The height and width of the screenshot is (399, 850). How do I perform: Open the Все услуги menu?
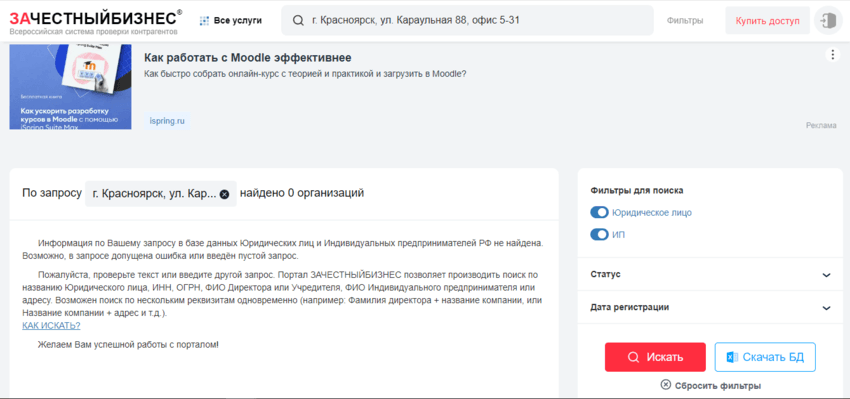coord(231,21)
